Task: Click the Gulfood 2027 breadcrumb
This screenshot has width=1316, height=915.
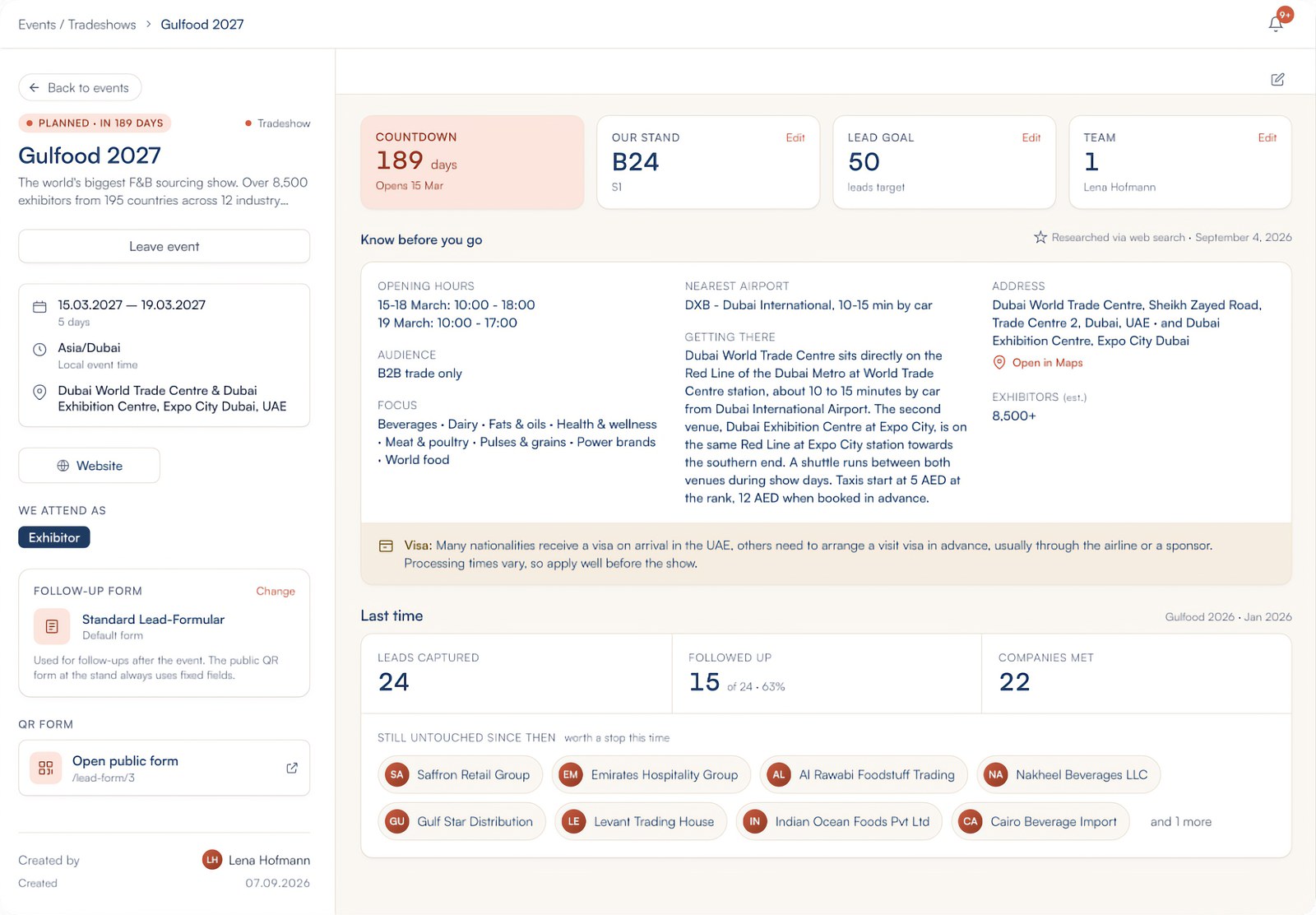Action: (x=202, y=25)
